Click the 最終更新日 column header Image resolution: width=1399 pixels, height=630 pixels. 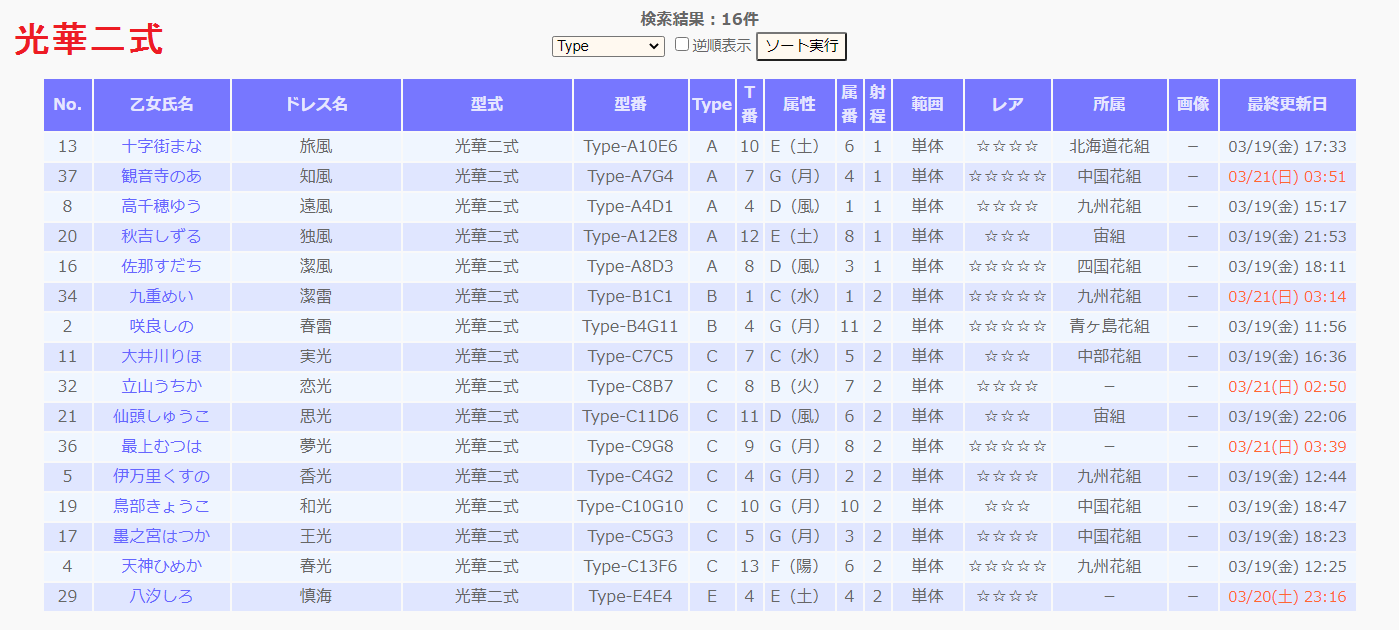click(x=1287, y=104)
